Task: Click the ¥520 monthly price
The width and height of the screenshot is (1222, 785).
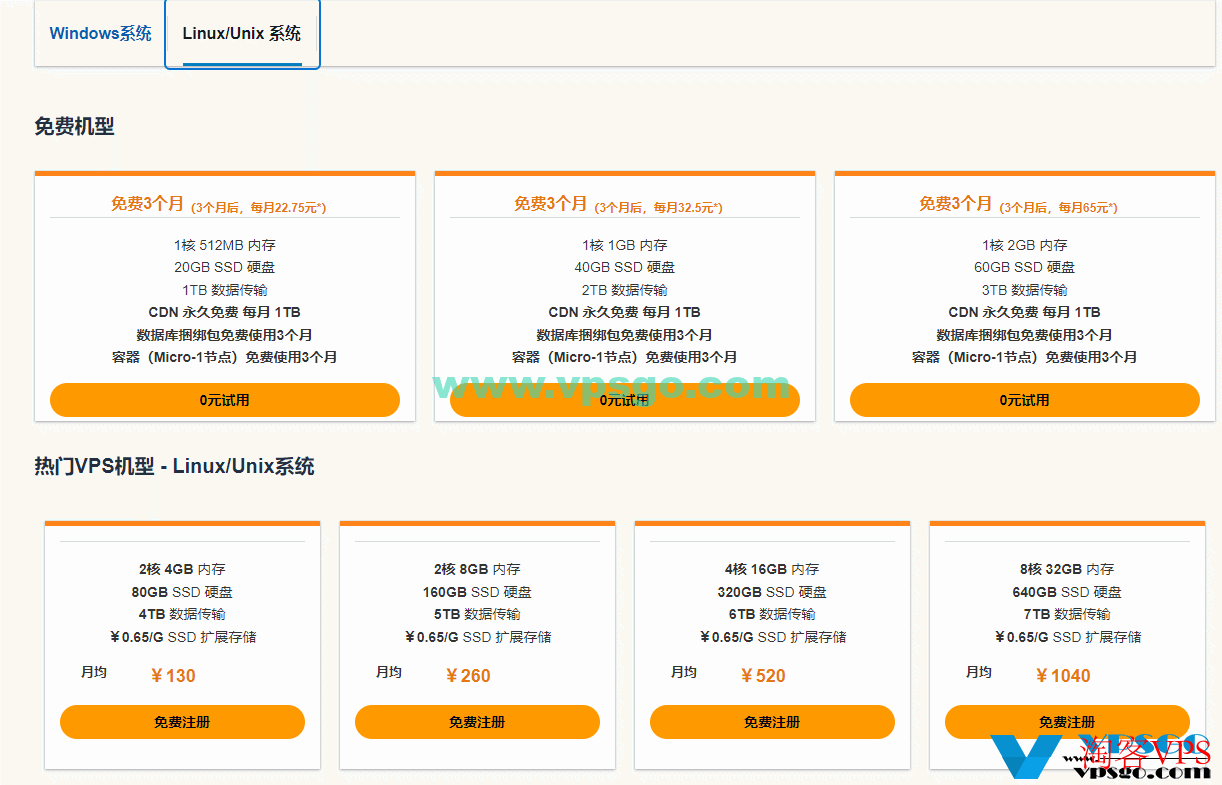Action: (763, 676)
